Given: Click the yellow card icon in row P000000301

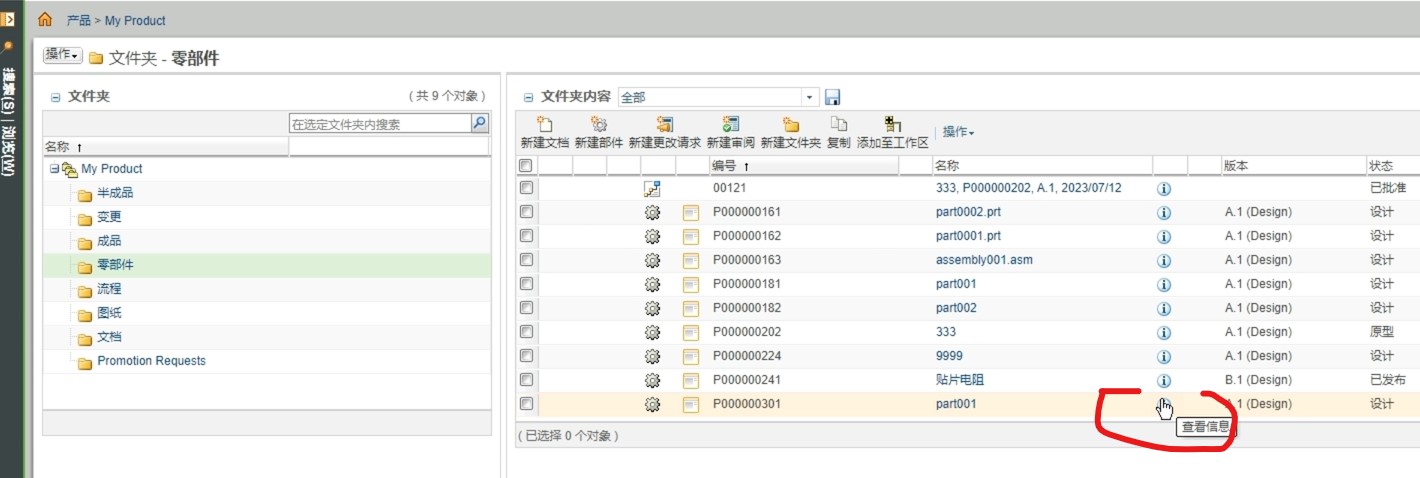Looking at the screenshot, I should click(x=690, y=404).
